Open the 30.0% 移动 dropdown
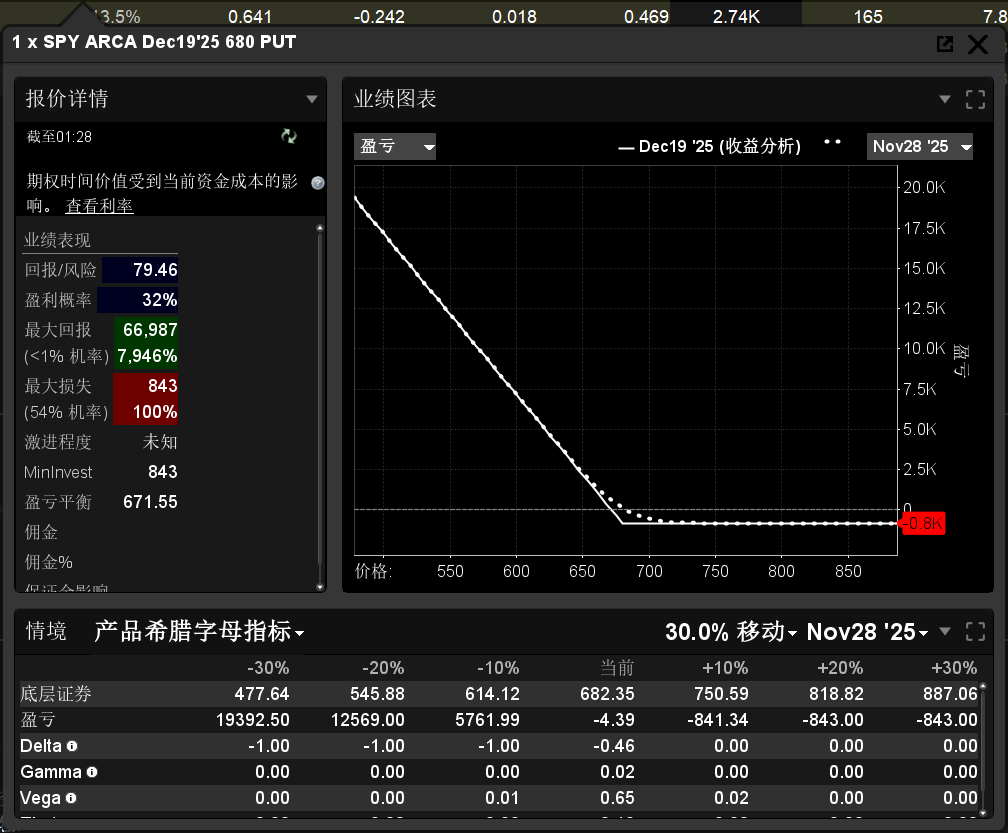1008x833 pixels. [730, 632]
